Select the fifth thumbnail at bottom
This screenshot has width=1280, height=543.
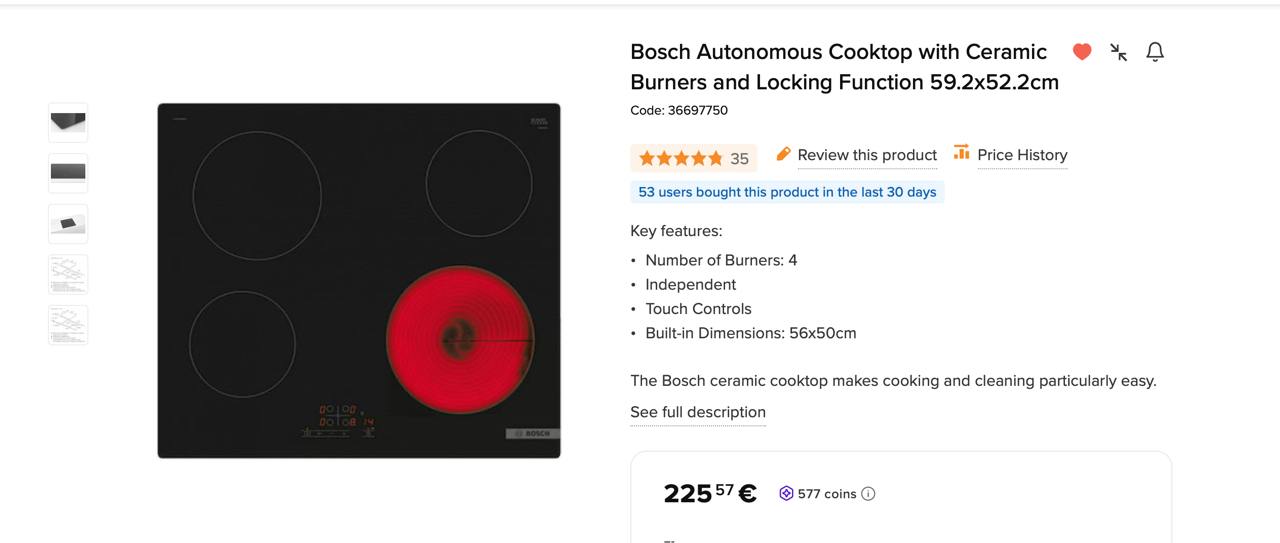point(68,325)
